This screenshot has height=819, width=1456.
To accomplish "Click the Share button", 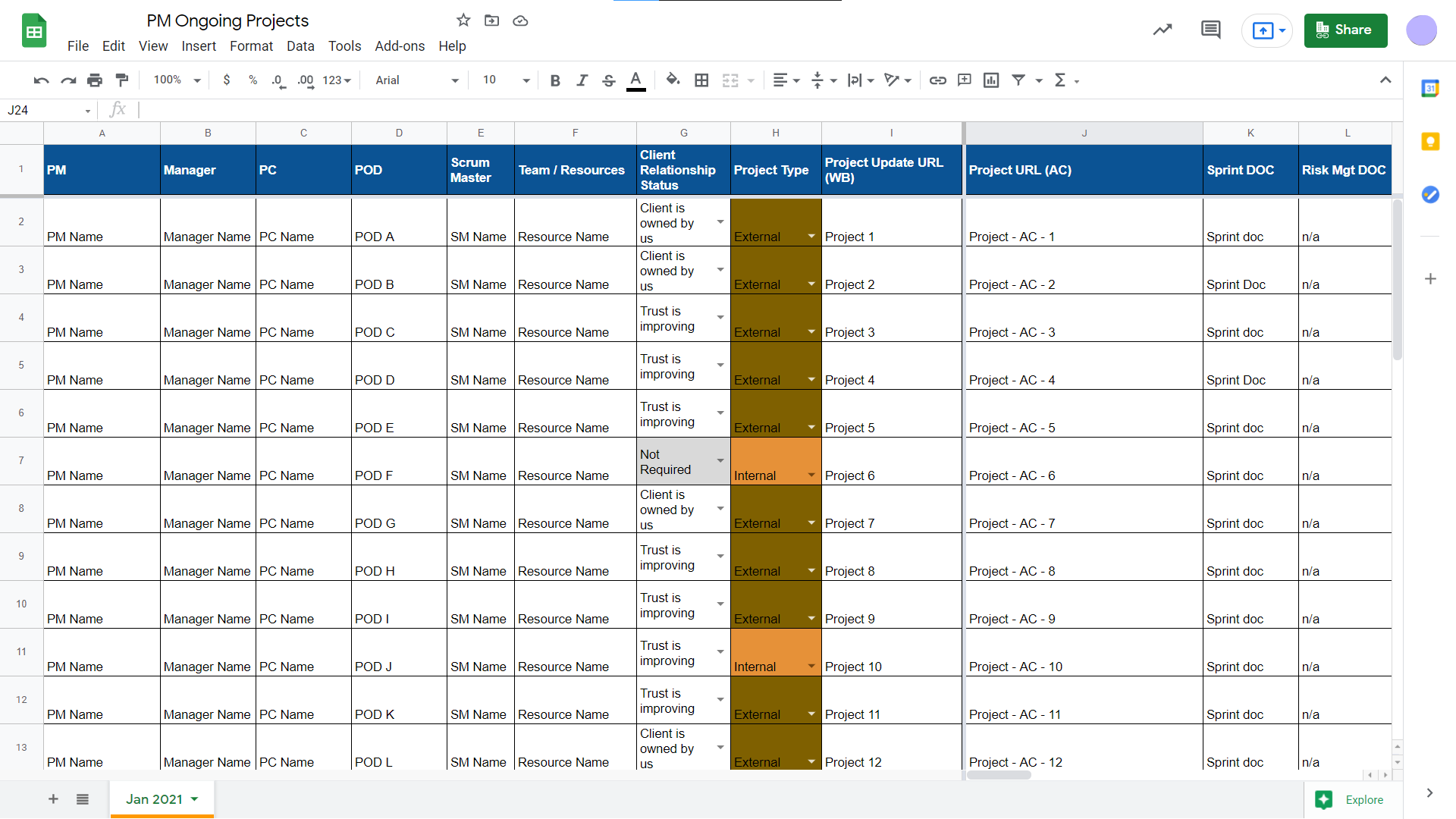I will point(1345,30).
